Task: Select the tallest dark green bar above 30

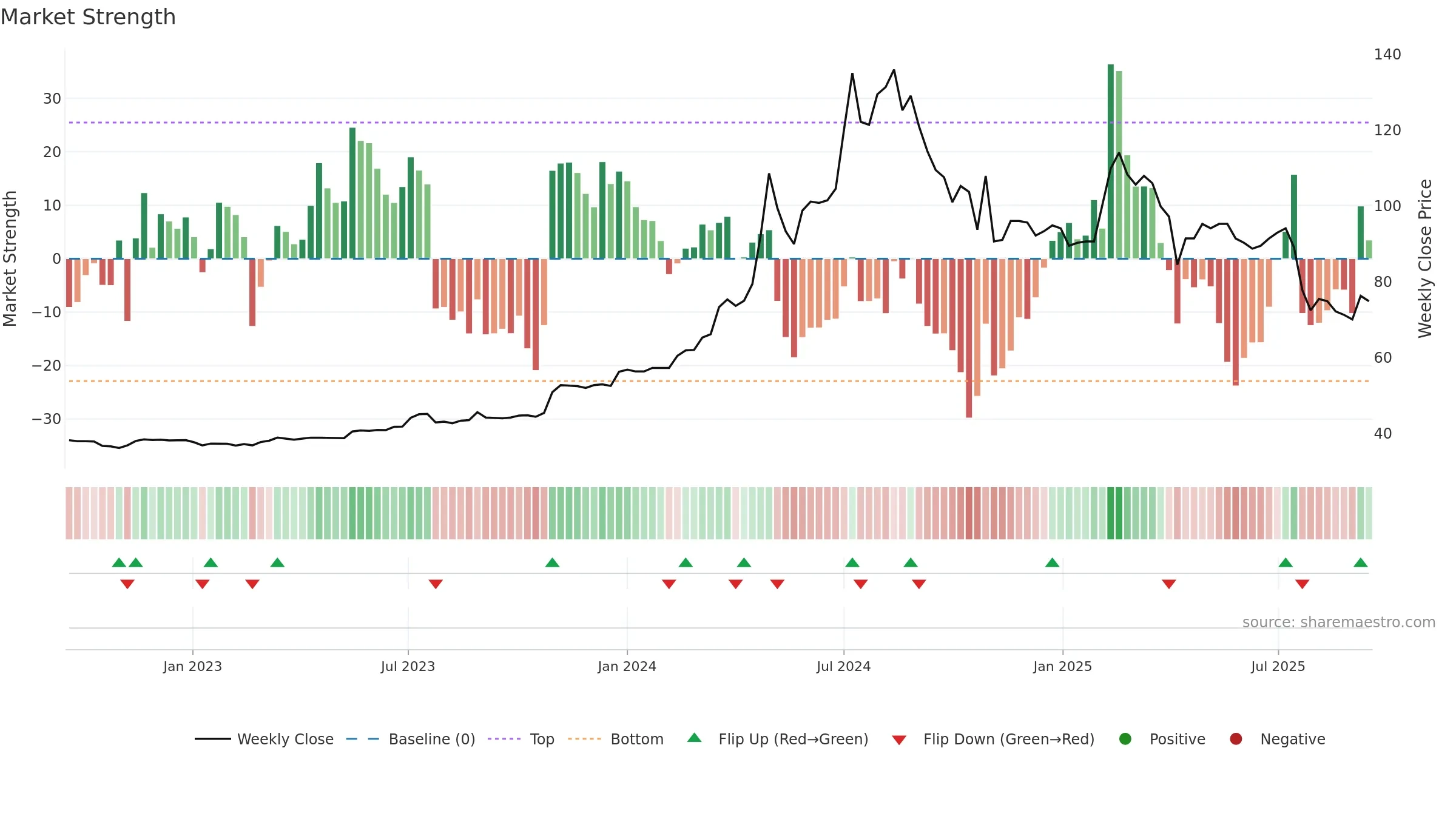Action: pyautogui.click(x=1110, y=161)
